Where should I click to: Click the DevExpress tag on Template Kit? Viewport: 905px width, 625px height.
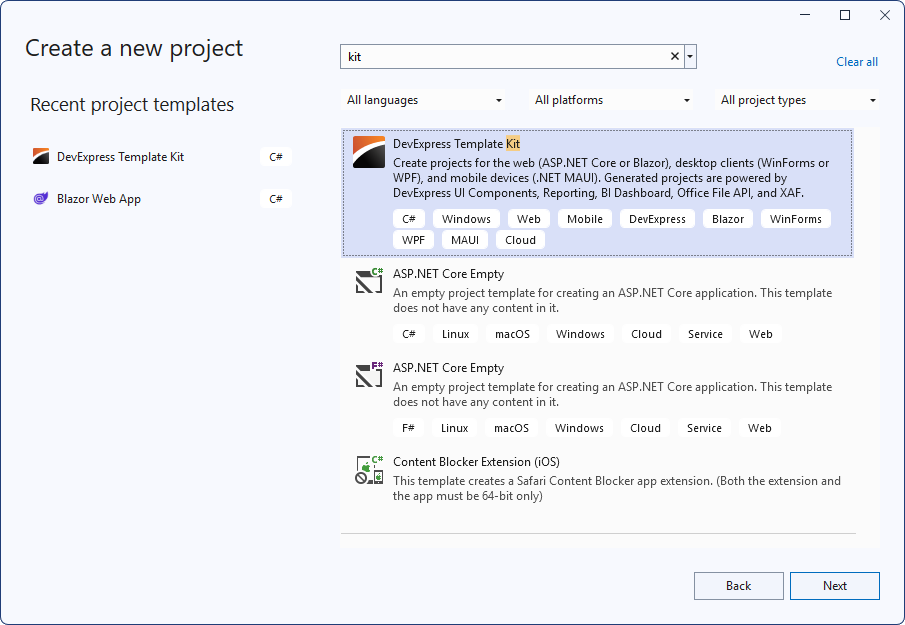(657, 219)
